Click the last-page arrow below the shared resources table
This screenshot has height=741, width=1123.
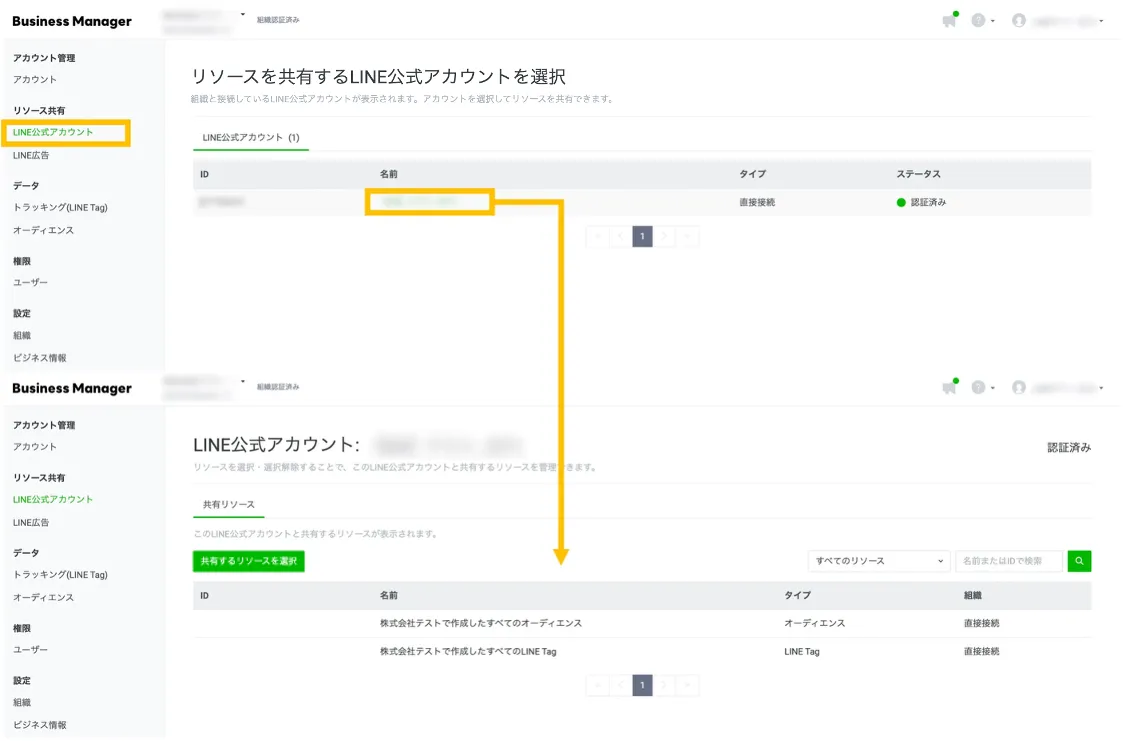click(688, 685)
